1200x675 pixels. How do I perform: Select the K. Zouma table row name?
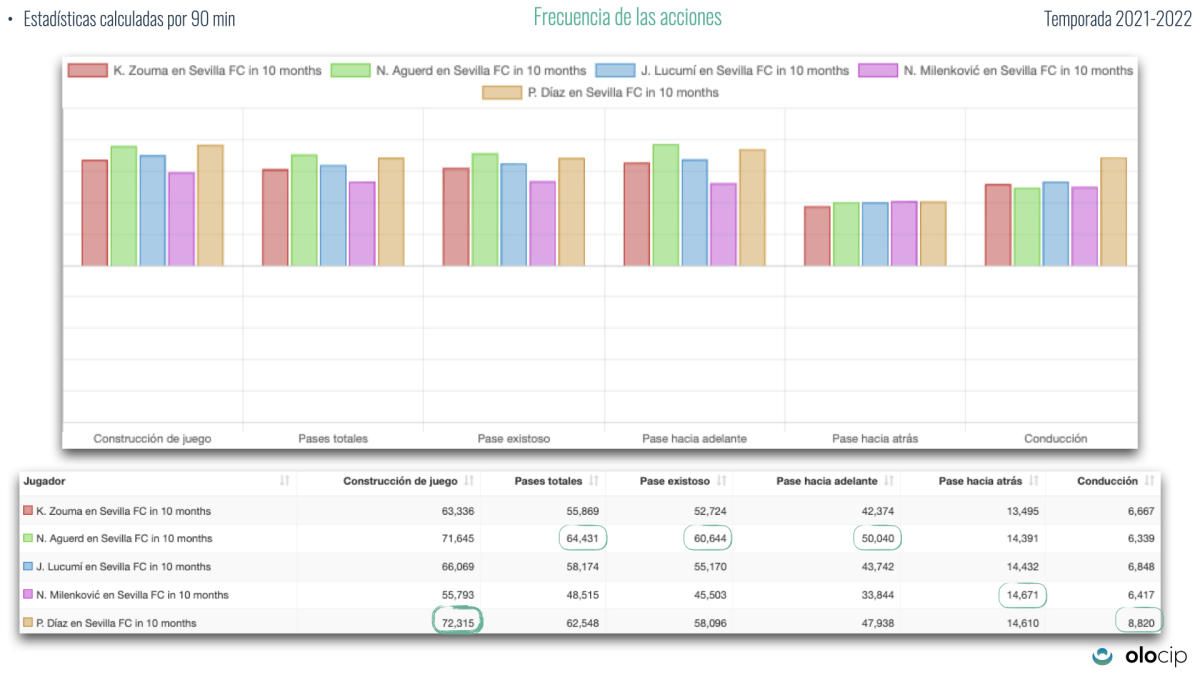tap(122, 511)
